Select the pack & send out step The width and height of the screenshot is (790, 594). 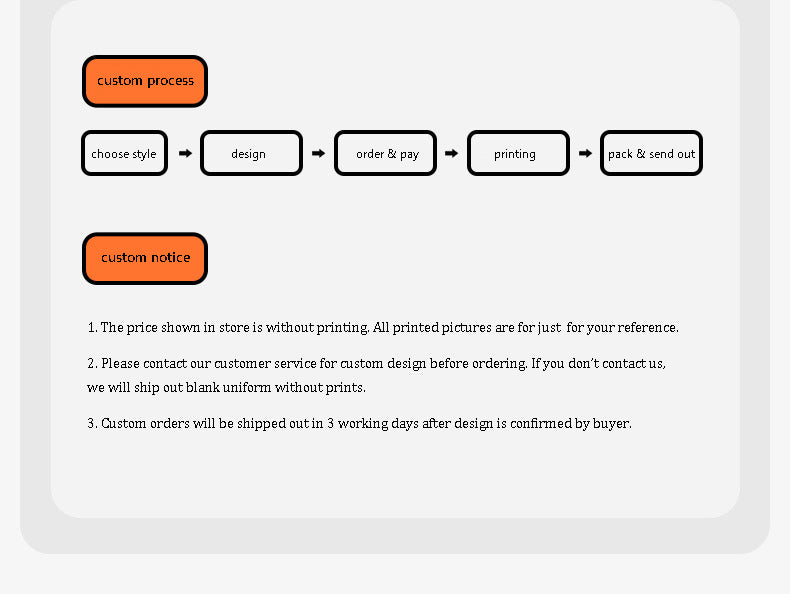coord(651,153)
